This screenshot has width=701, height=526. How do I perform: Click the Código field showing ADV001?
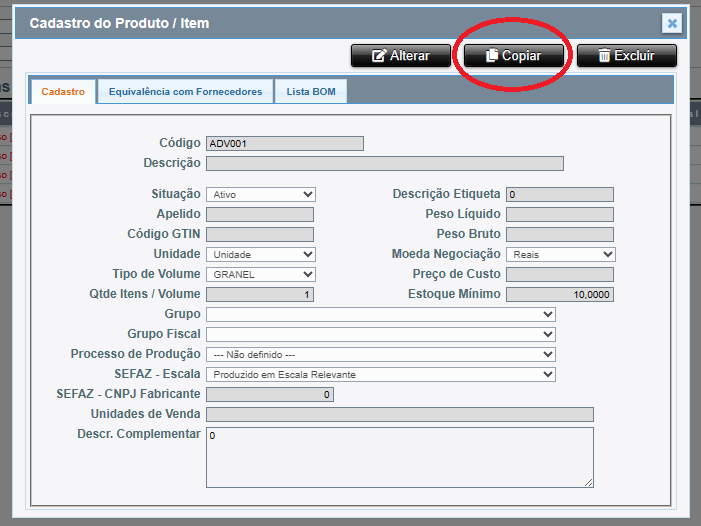point(284,143)
